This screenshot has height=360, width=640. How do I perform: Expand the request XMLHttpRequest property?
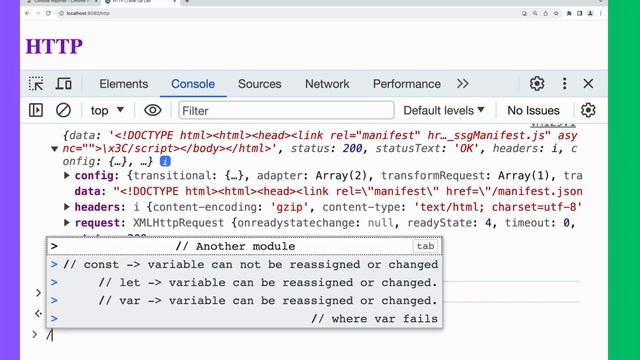click(x=67, y=223)
